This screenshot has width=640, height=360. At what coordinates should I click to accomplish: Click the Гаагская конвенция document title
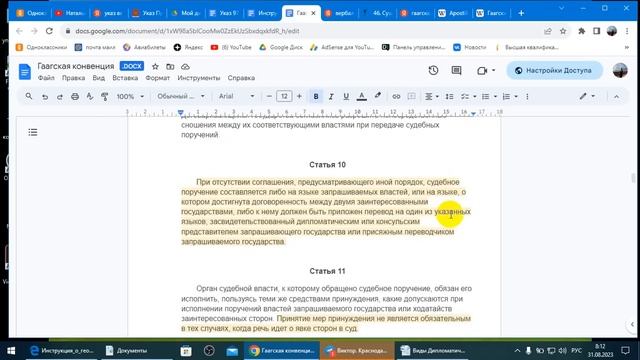(x=76, y=66)
